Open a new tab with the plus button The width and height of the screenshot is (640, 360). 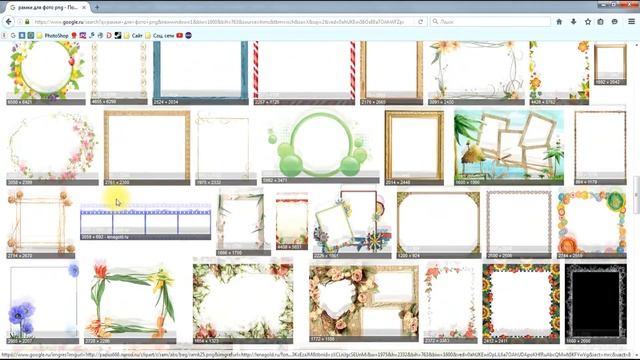pos(97,7)
